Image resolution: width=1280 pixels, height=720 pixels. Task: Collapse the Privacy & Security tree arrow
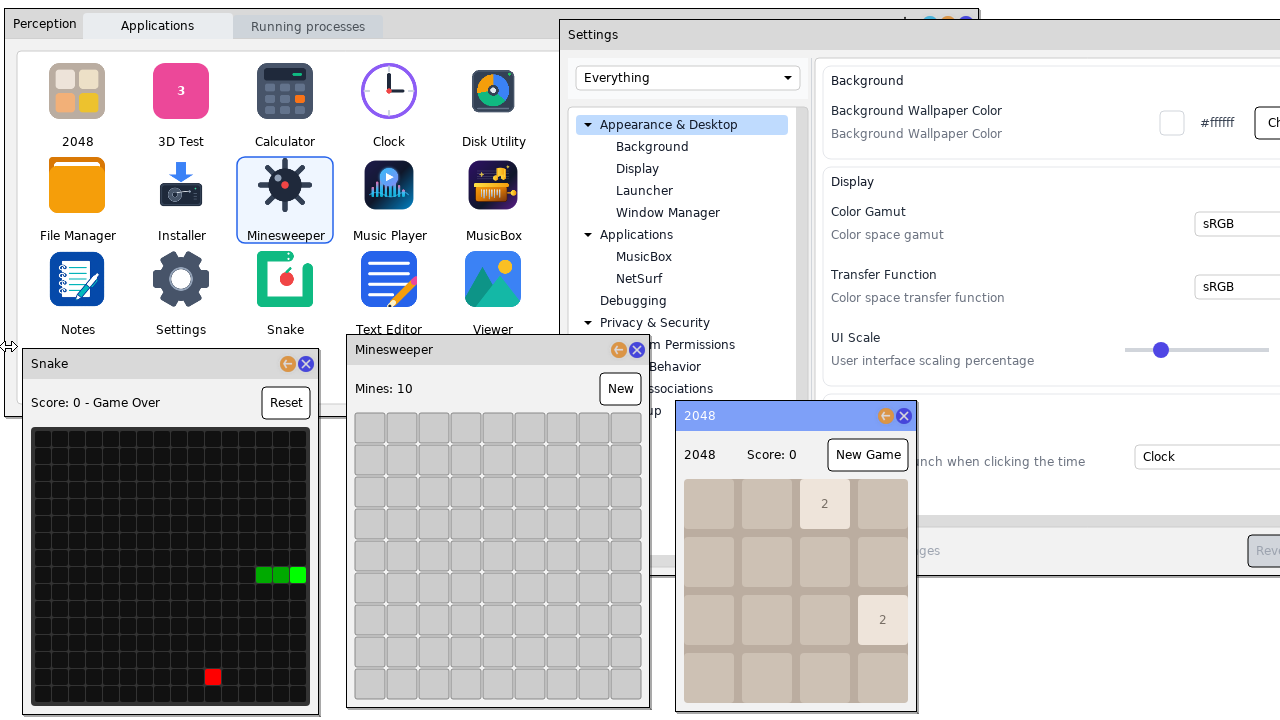588,323
